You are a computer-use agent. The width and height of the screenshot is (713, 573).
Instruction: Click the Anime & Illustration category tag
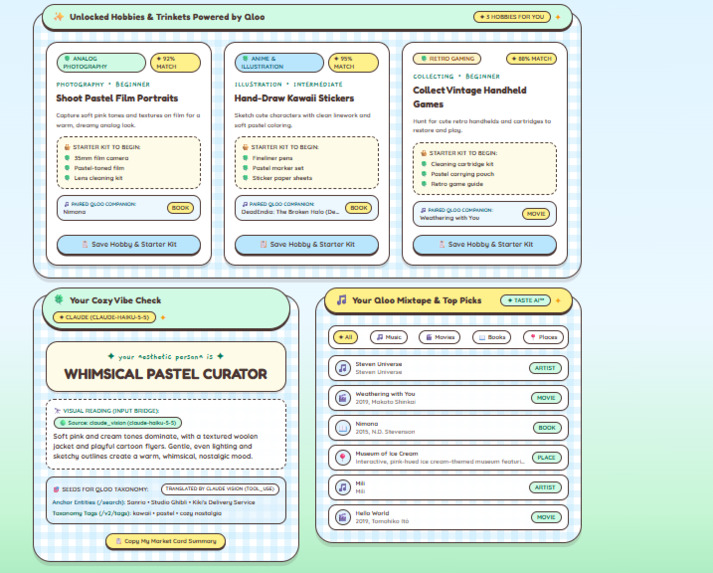click(279, 63)
